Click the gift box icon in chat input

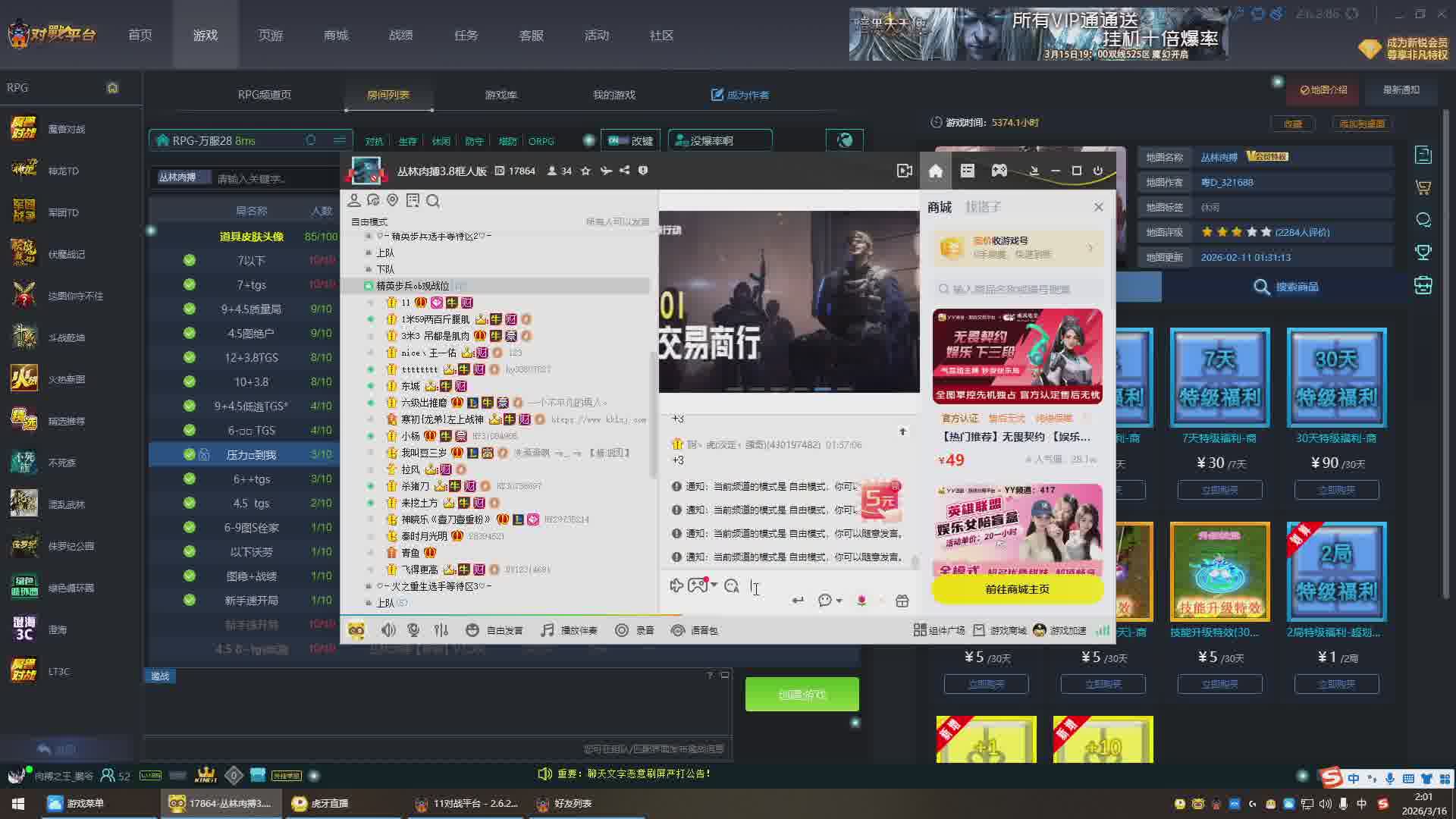pos(902,601)
